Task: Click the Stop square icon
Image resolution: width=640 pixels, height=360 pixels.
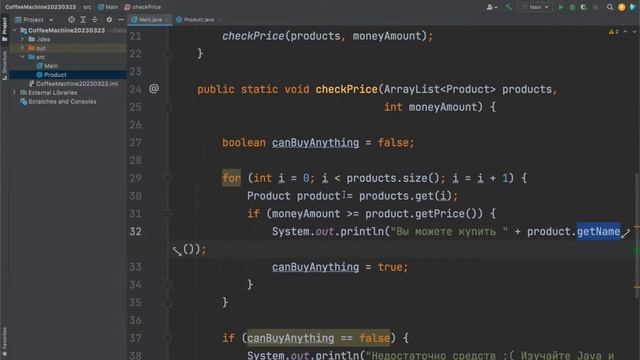Action: click(596, 7)
